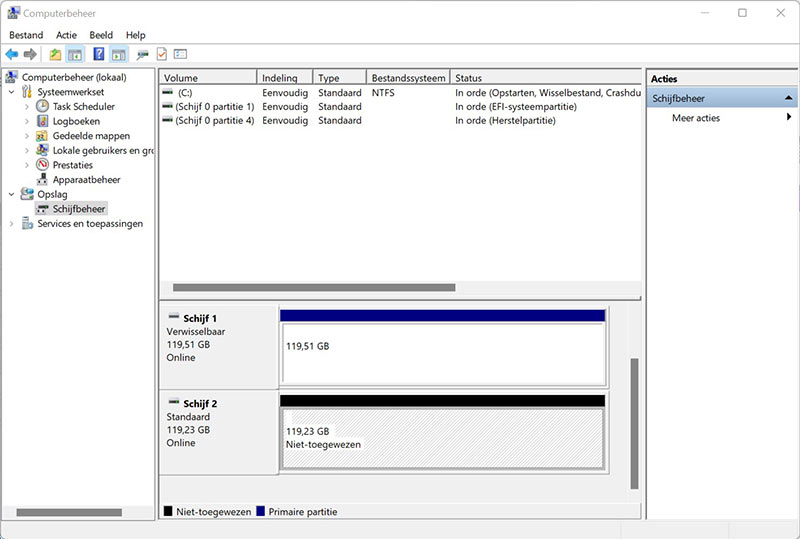The height and width of the screenshot is (539, 800).
Task: Click status In orde (Herstelpartitie)
Action: coord(505,120)
